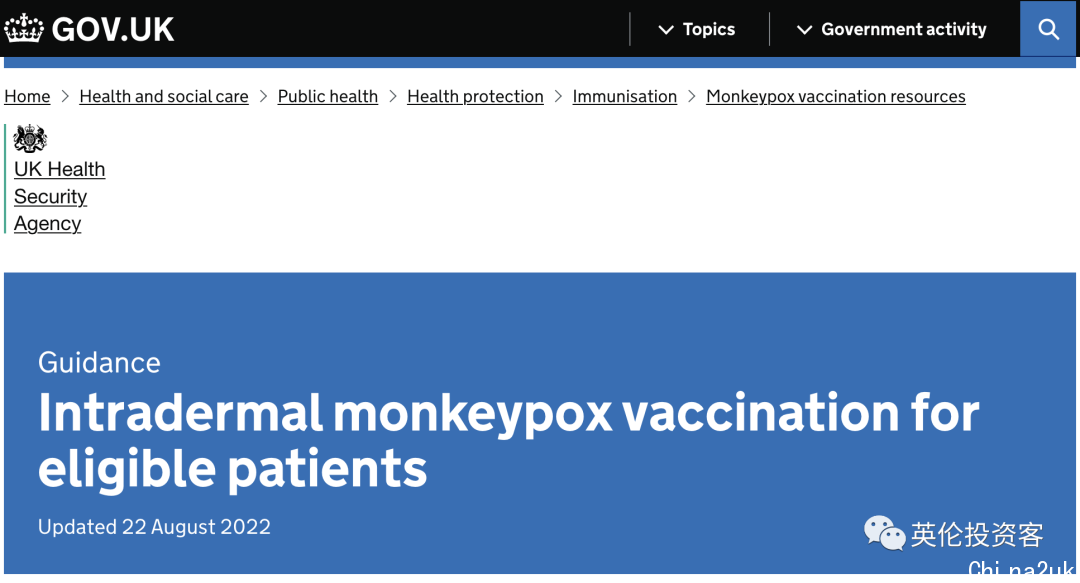The width and height of the screenshot is (1080, 583).
Task: Visit UK Health Security Agency link
Action: (59, 196)
